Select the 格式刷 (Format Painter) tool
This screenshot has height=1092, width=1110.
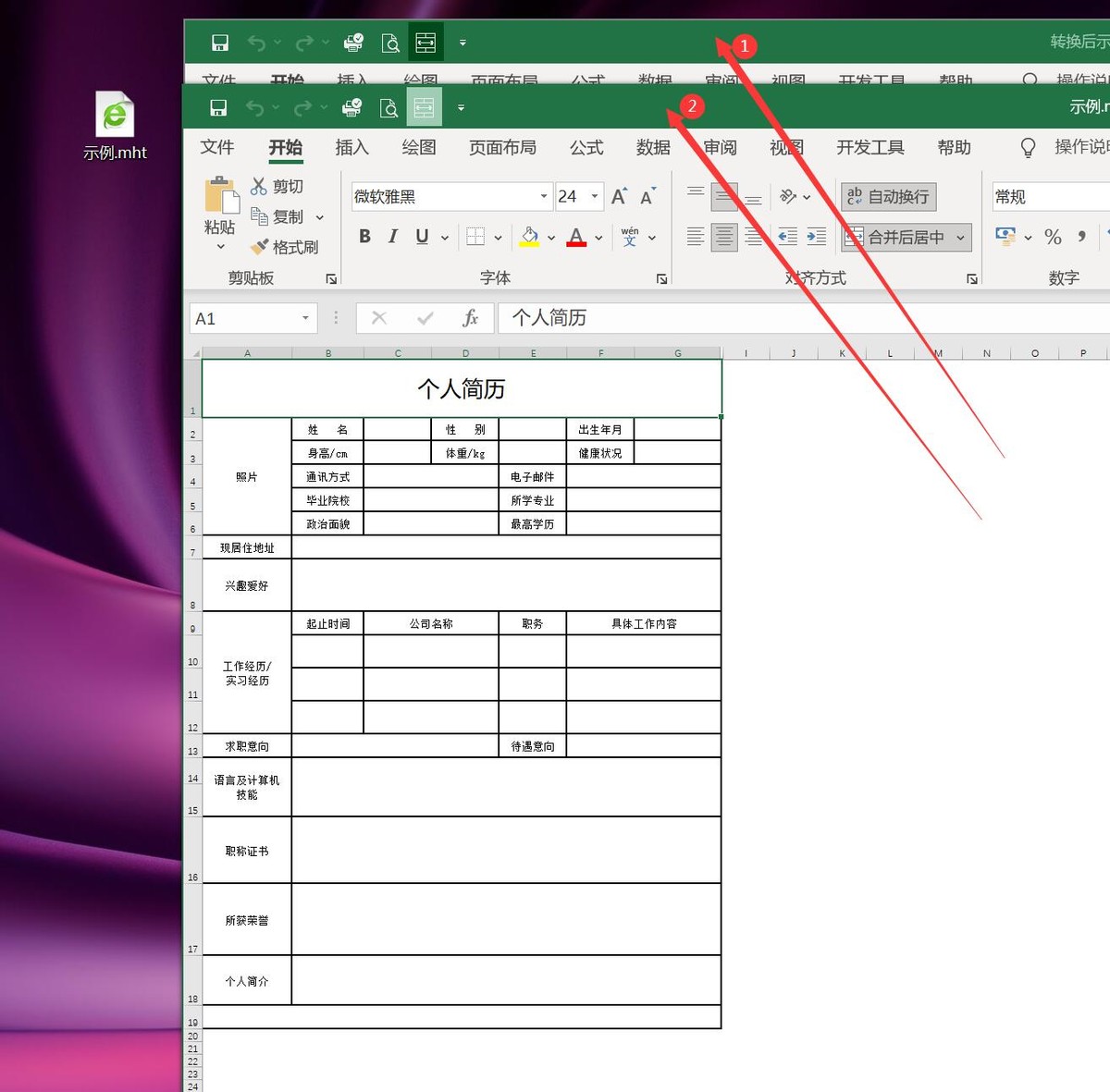285,247
